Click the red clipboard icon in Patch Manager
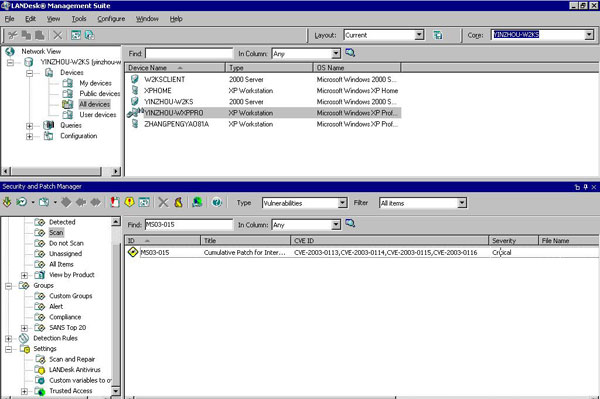 (114, 202)
